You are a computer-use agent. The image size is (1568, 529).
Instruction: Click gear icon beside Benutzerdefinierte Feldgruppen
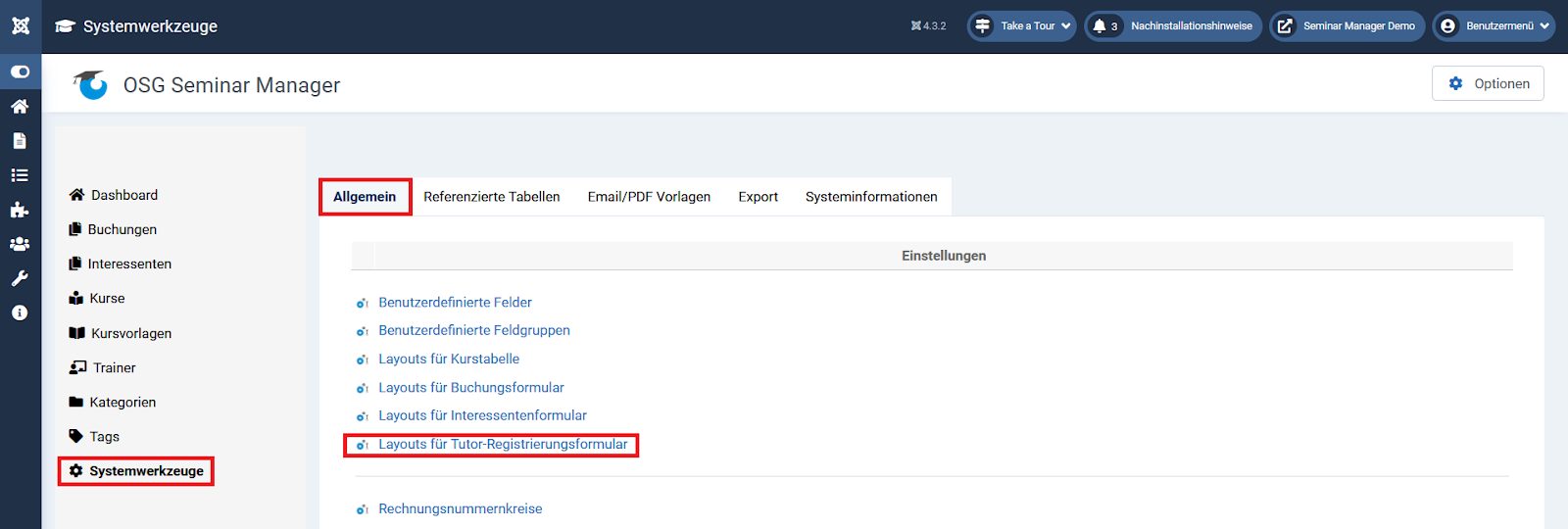(362, 331)
